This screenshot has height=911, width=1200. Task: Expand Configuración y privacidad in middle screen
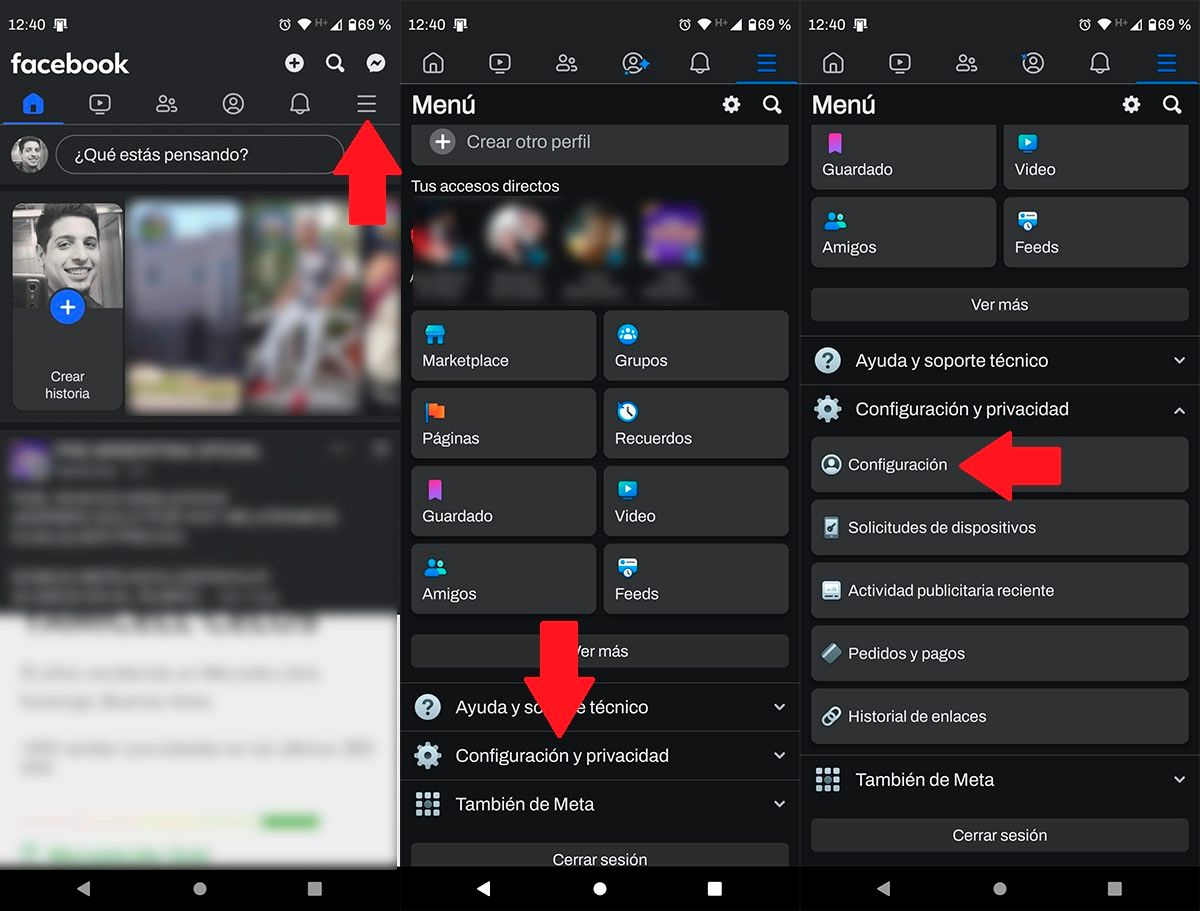pos(600,756)
